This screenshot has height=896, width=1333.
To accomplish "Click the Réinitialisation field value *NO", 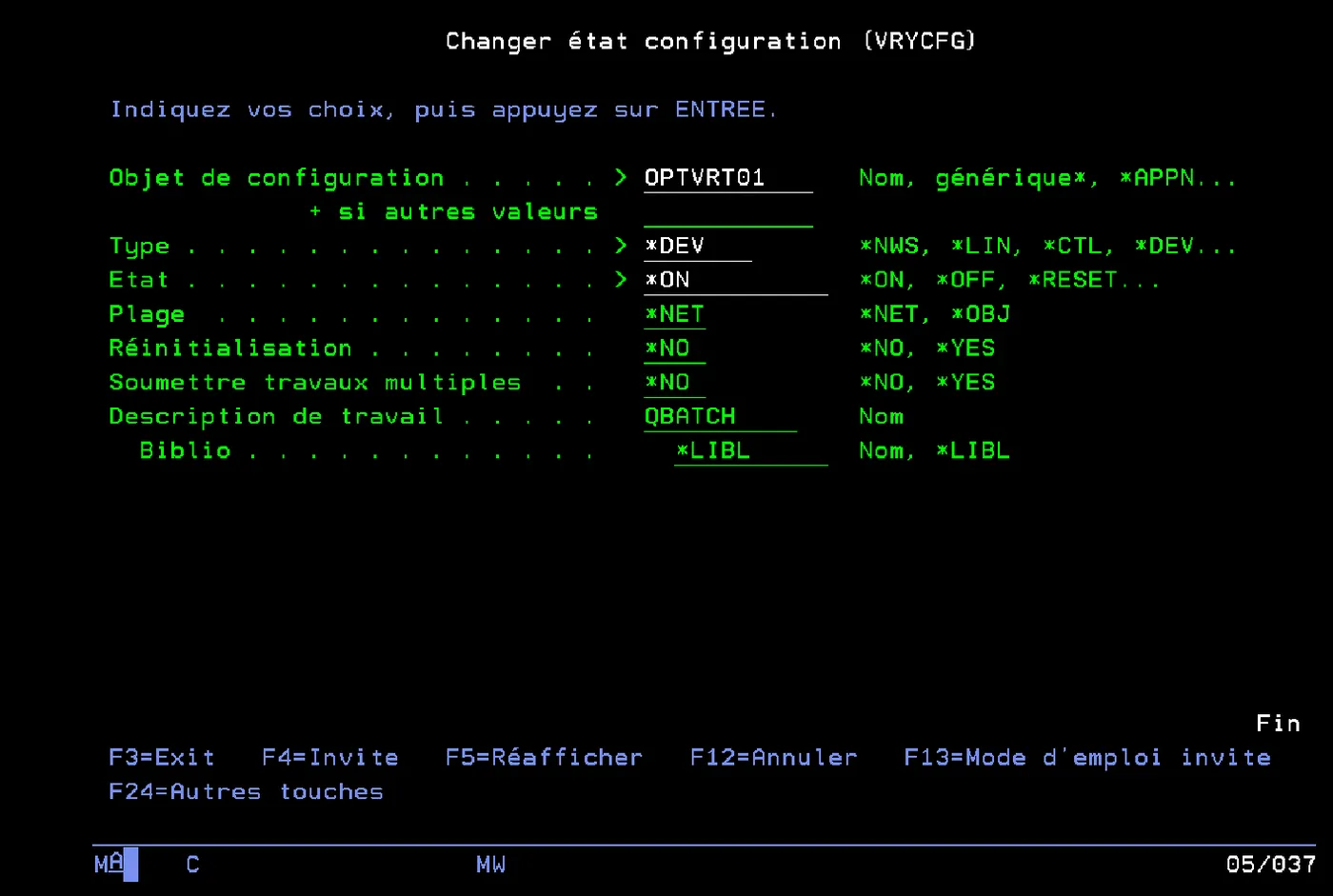I will 674,349.
